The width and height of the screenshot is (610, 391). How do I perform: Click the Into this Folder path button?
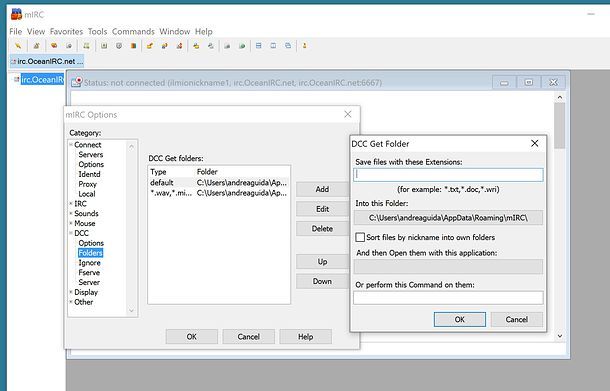pyautogui.click(x=448, y=218)
